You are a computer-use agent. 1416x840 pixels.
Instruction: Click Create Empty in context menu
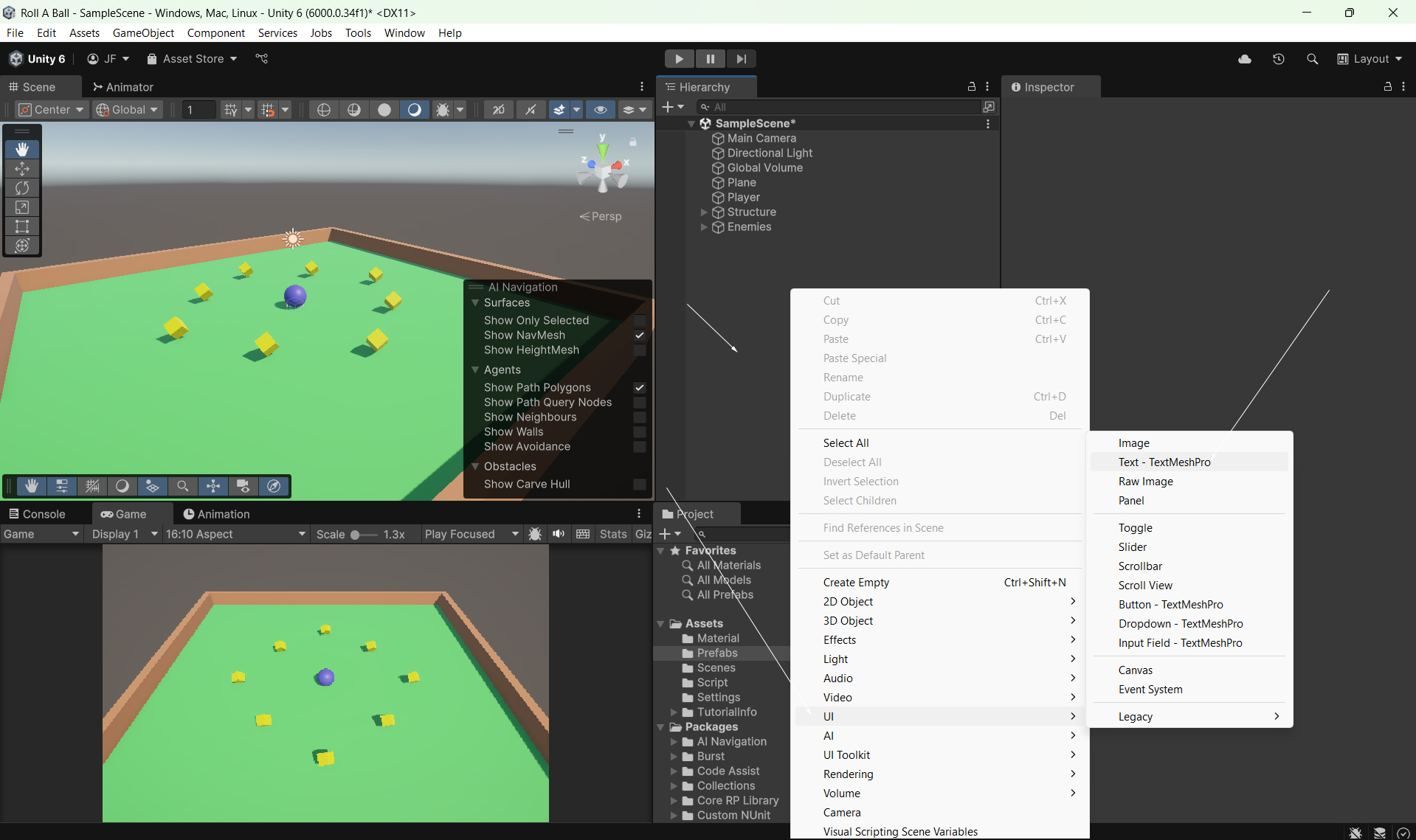pyautogui.click(x=856, y=583)
